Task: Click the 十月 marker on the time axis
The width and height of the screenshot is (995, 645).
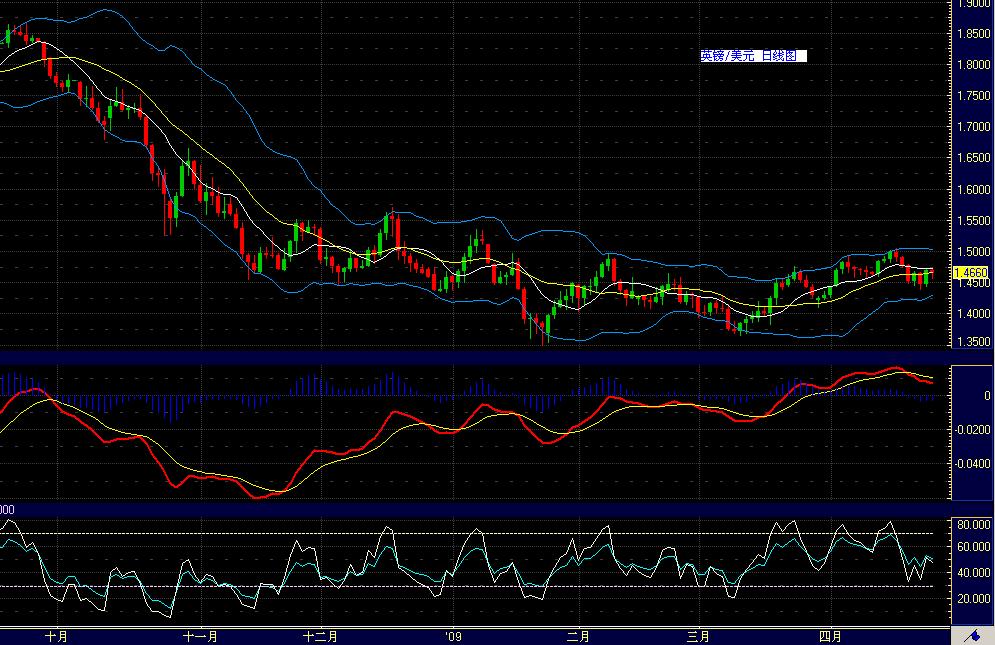Action: 57,636
